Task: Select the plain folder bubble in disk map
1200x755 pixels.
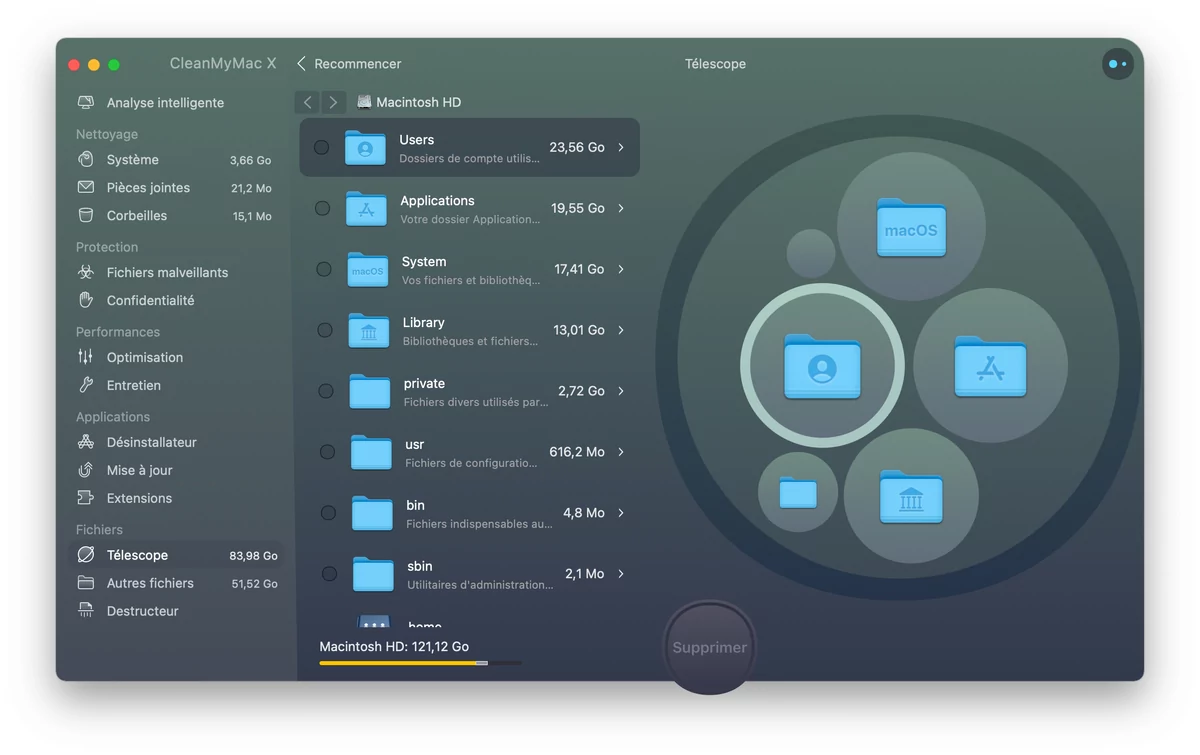Action: 798,492
